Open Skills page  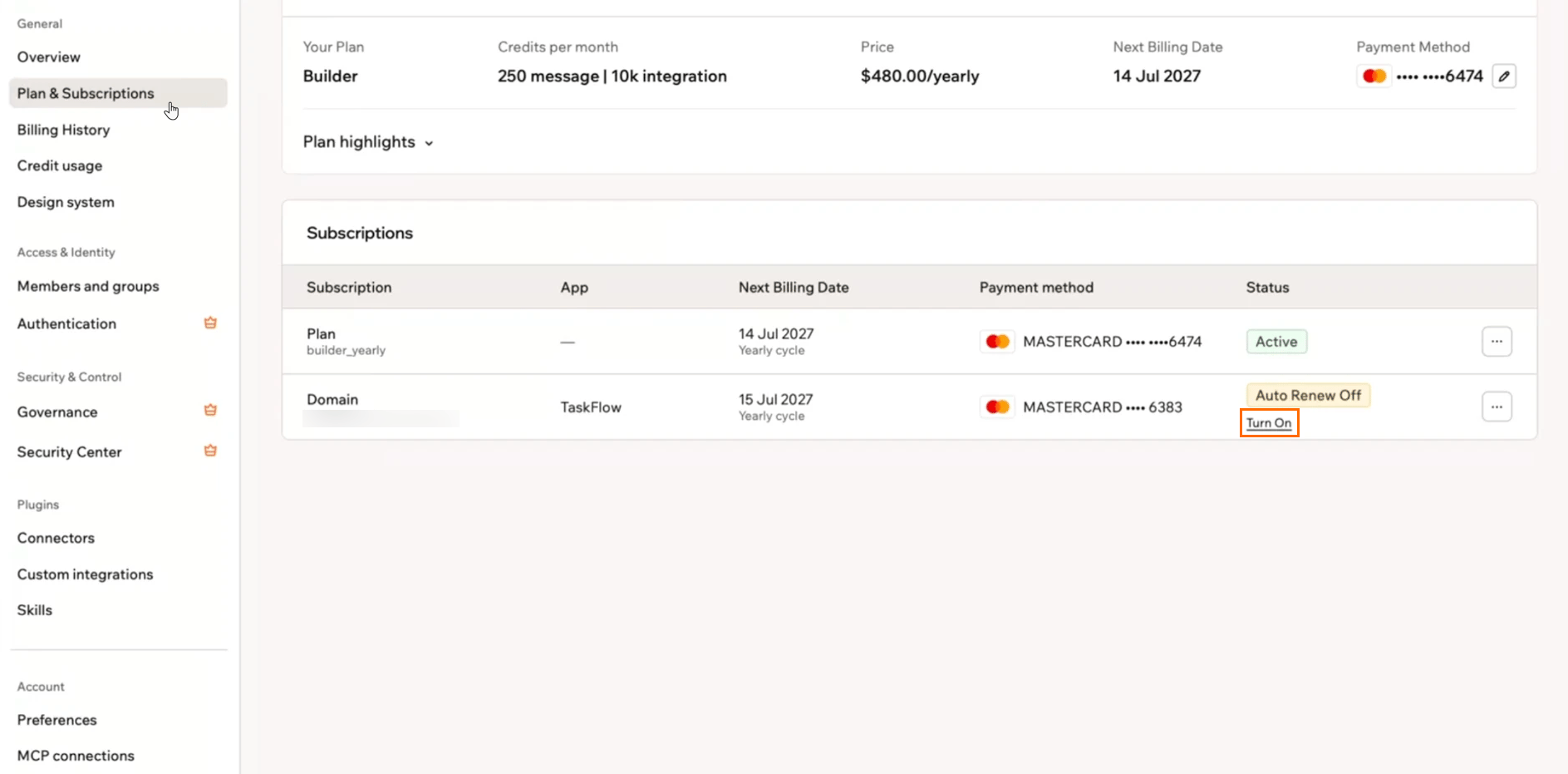pos(35,610)
